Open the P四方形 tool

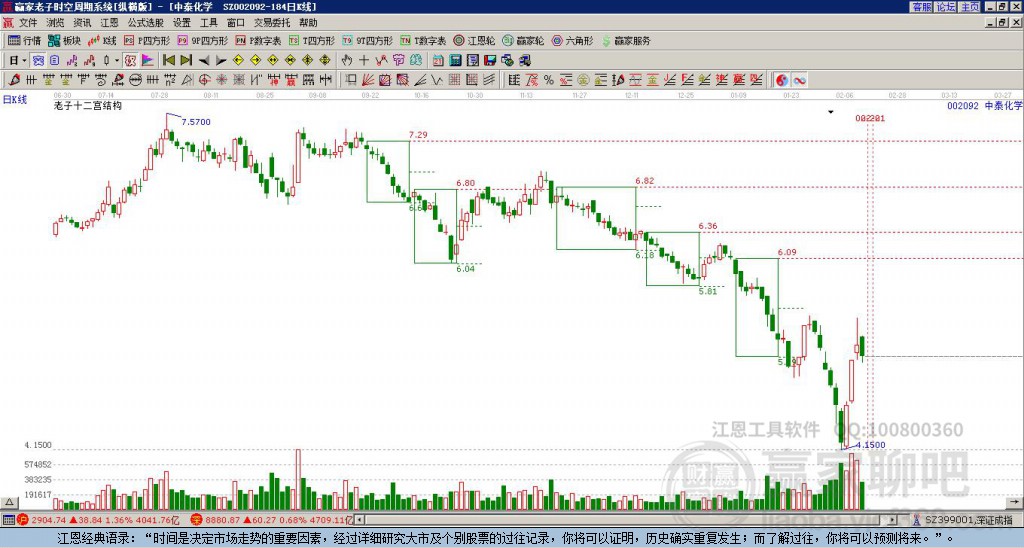[147, 40]
